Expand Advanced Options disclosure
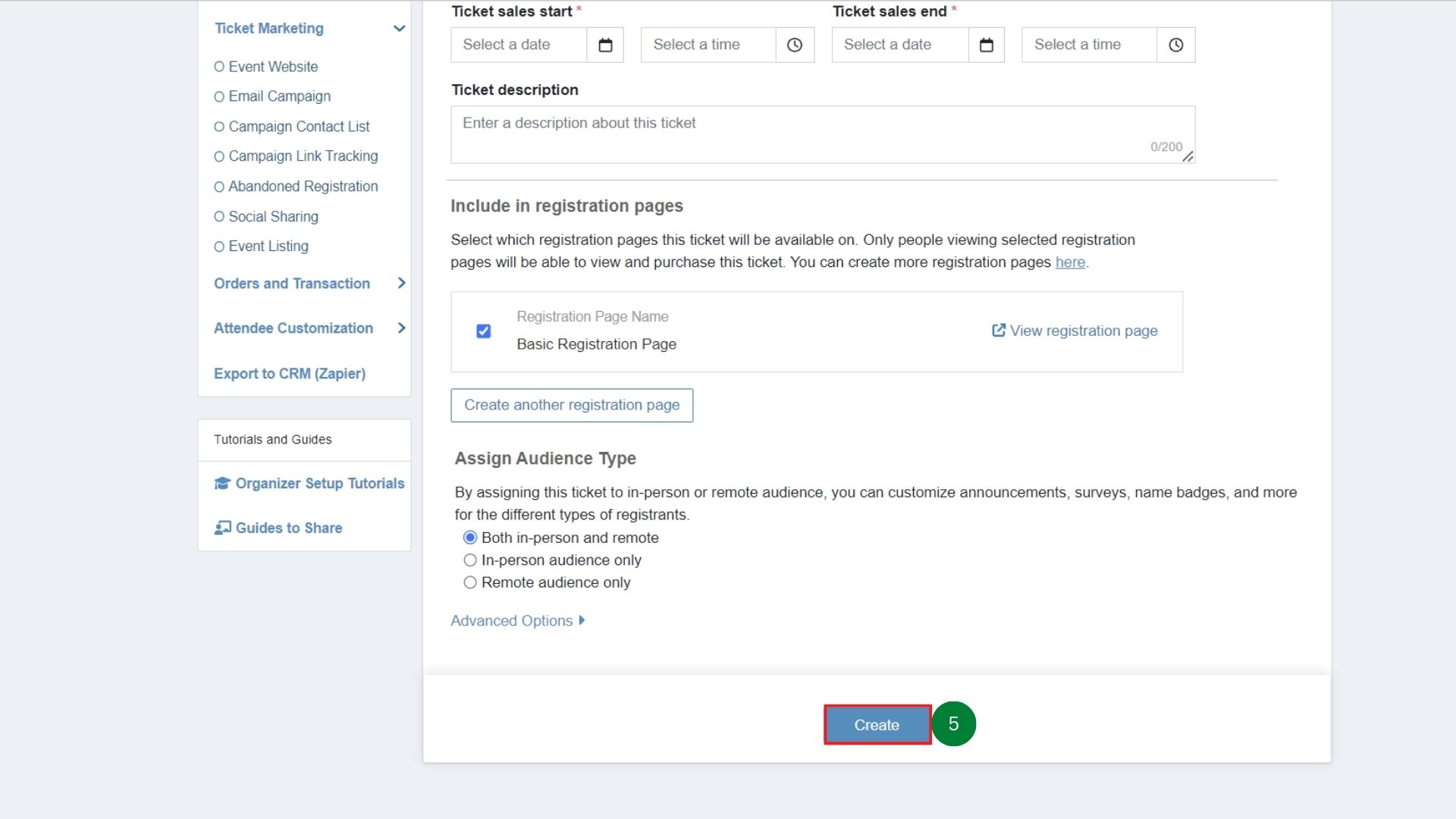Image resolution: width=1456 pixels, height=819 pixels. (518, 620)
